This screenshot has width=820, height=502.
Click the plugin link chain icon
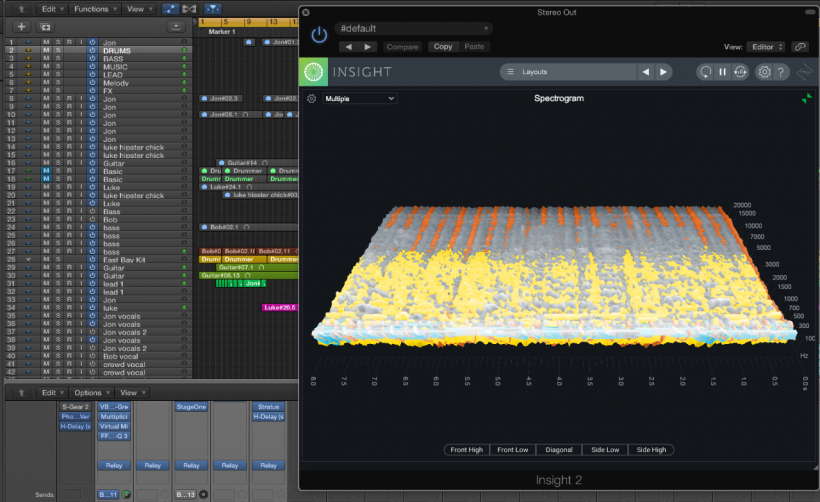pos(799,47)
